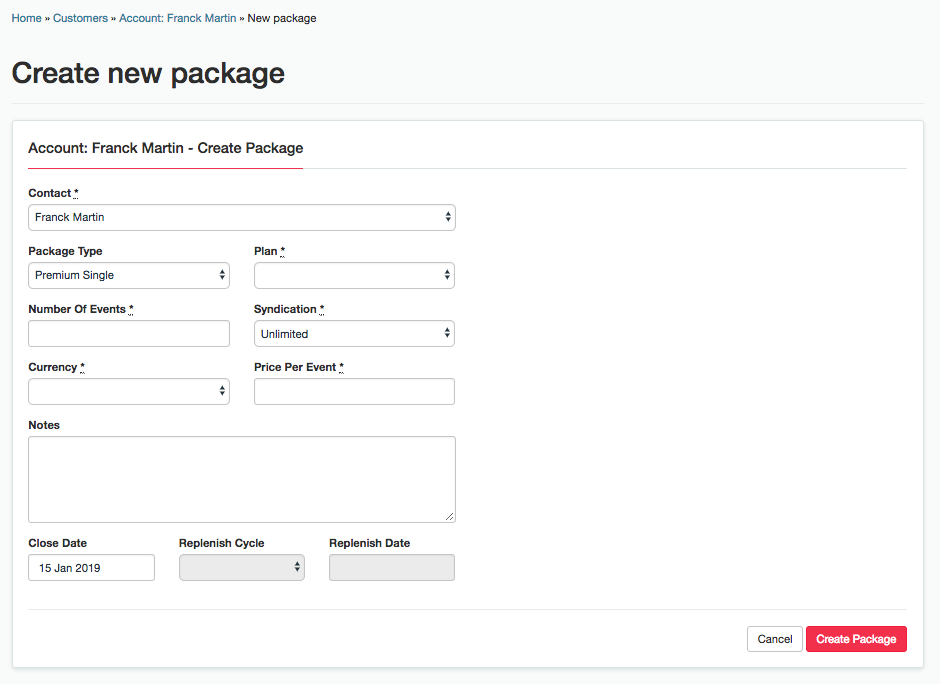
Task: Cancel the package creation
Action: click(775, 639)
